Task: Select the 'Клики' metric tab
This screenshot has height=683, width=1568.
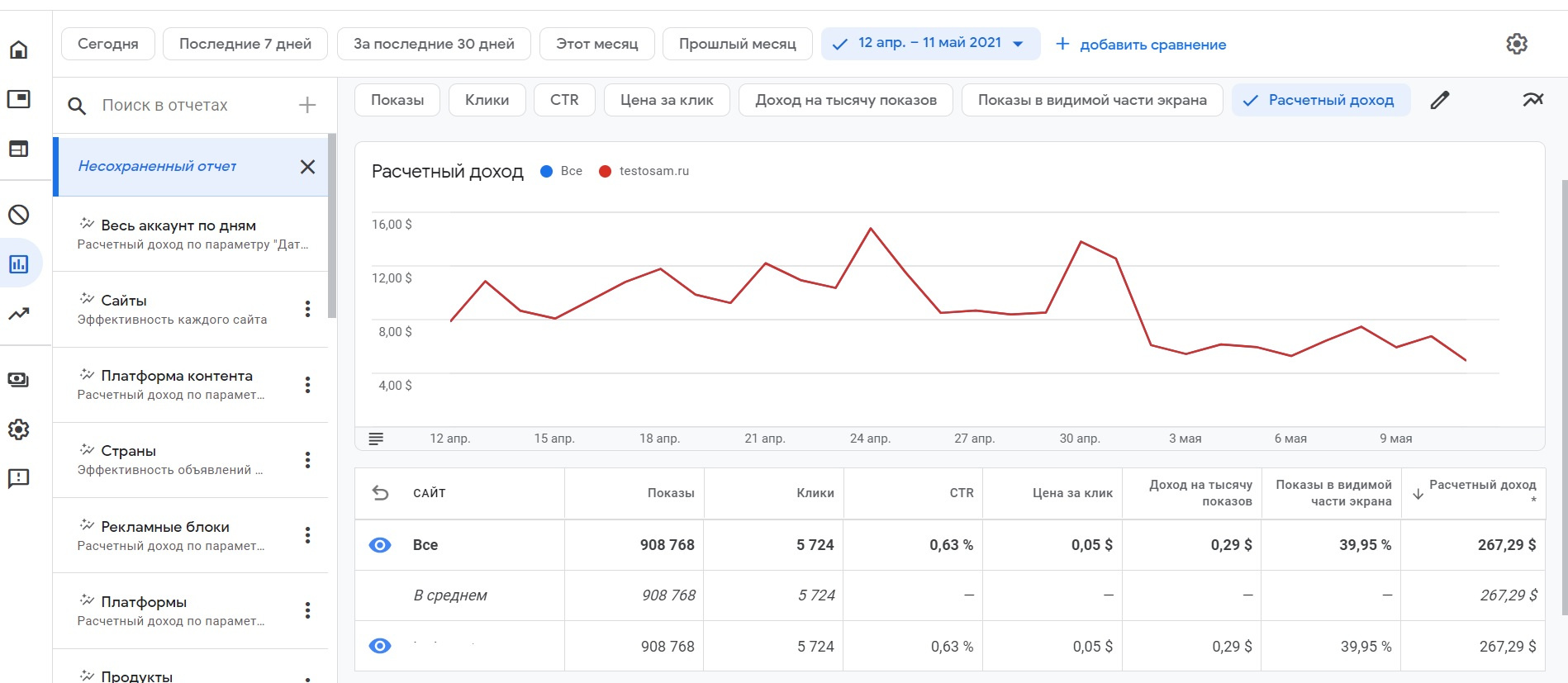Action: (x=487, y=100)
